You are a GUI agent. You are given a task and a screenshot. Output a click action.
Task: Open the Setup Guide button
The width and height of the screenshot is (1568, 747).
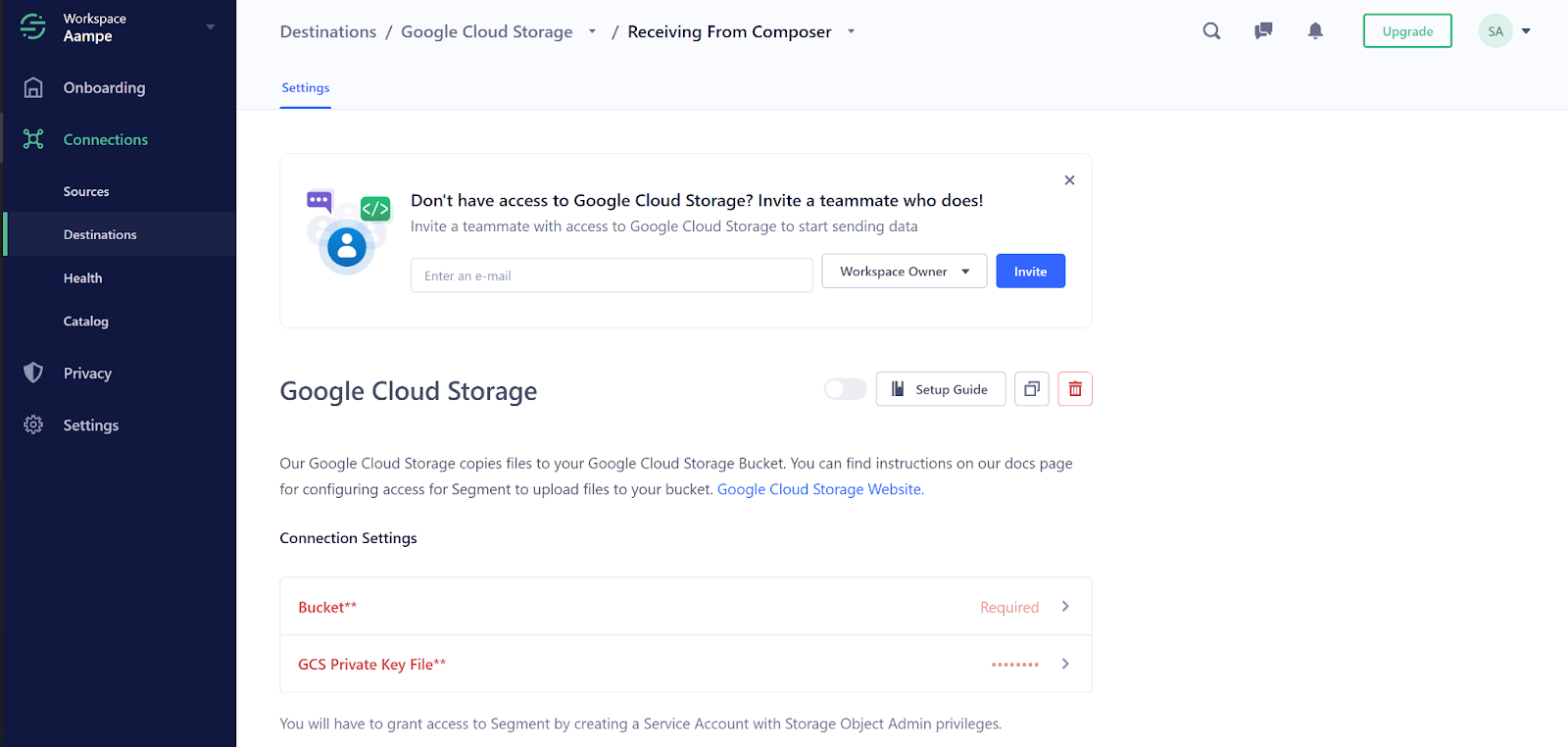(x=940, y=389)
